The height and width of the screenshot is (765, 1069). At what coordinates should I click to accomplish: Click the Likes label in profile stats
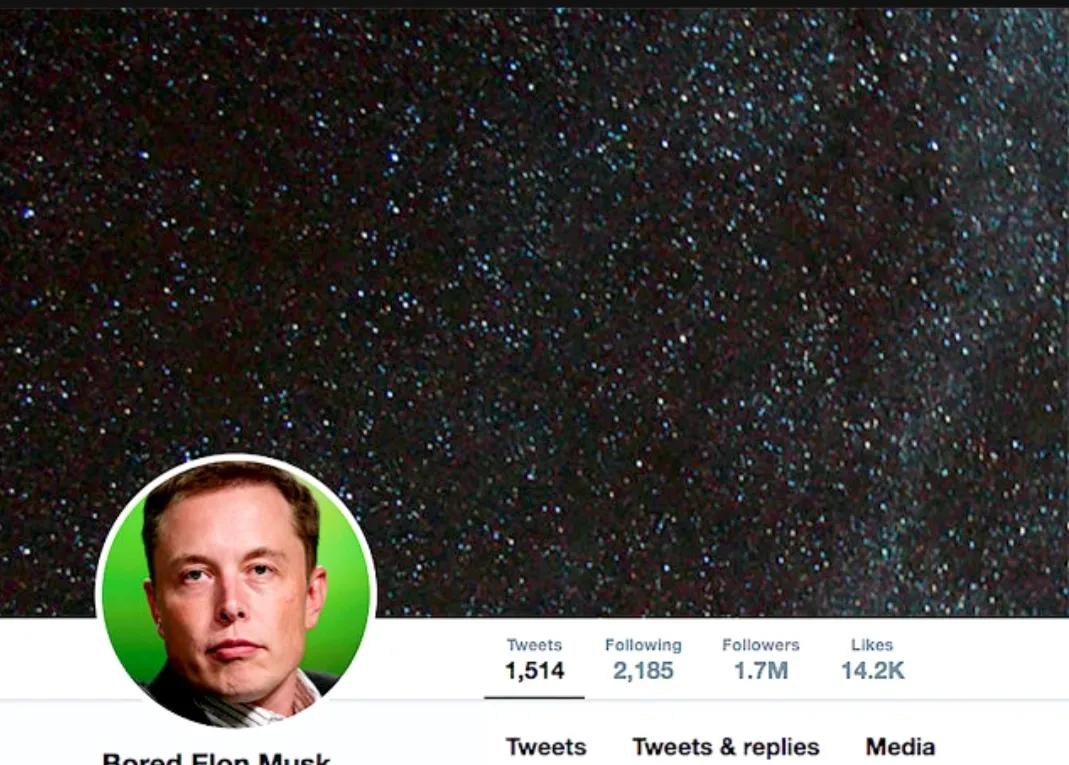point(872,645)
